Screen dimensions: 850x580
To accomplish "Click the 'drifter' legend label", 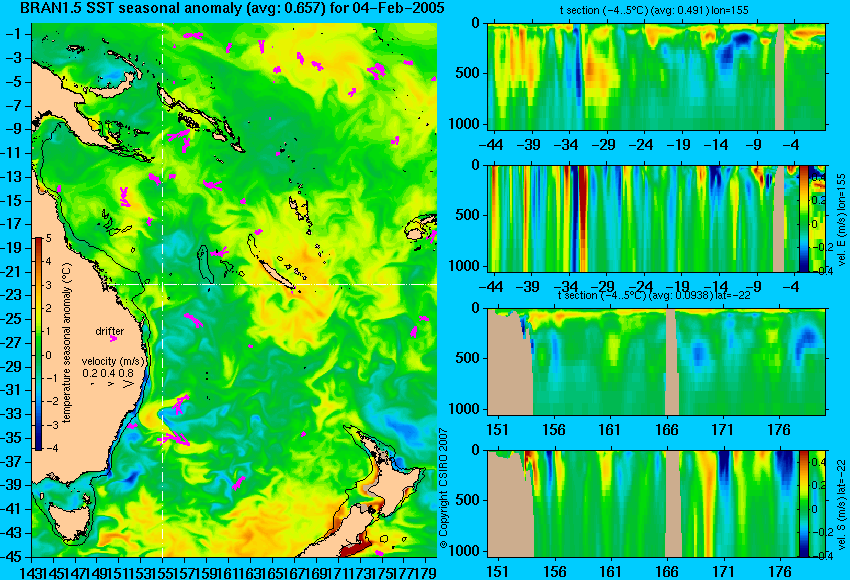I will click(110, 331).
